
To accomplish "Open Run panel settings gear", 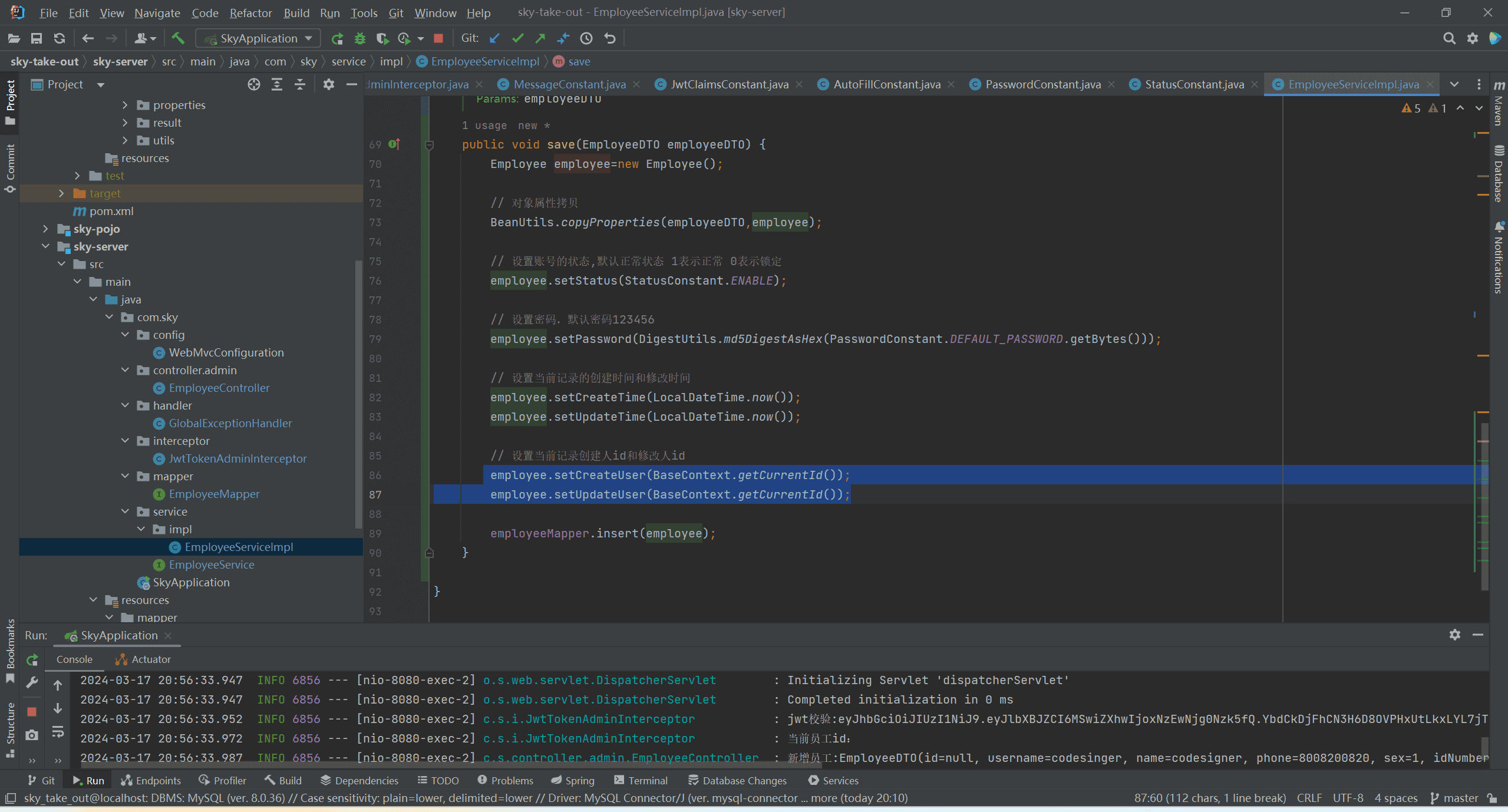I will tap(1455, 635).
